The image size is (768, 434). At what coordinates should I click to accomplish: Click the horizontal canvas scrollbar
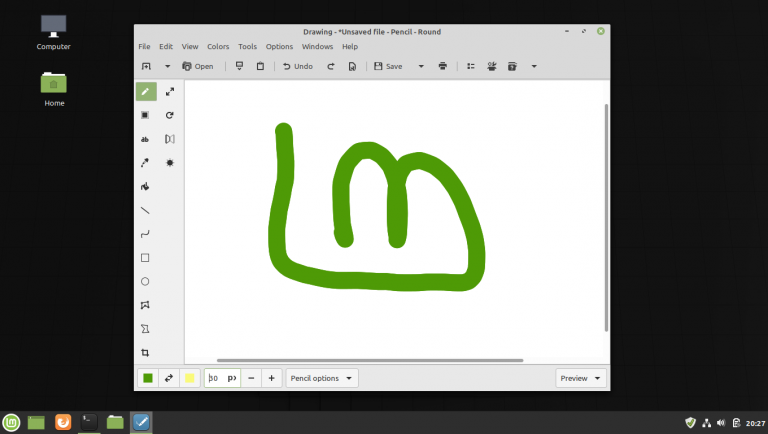pyautogui.click(x=370, y=361)
